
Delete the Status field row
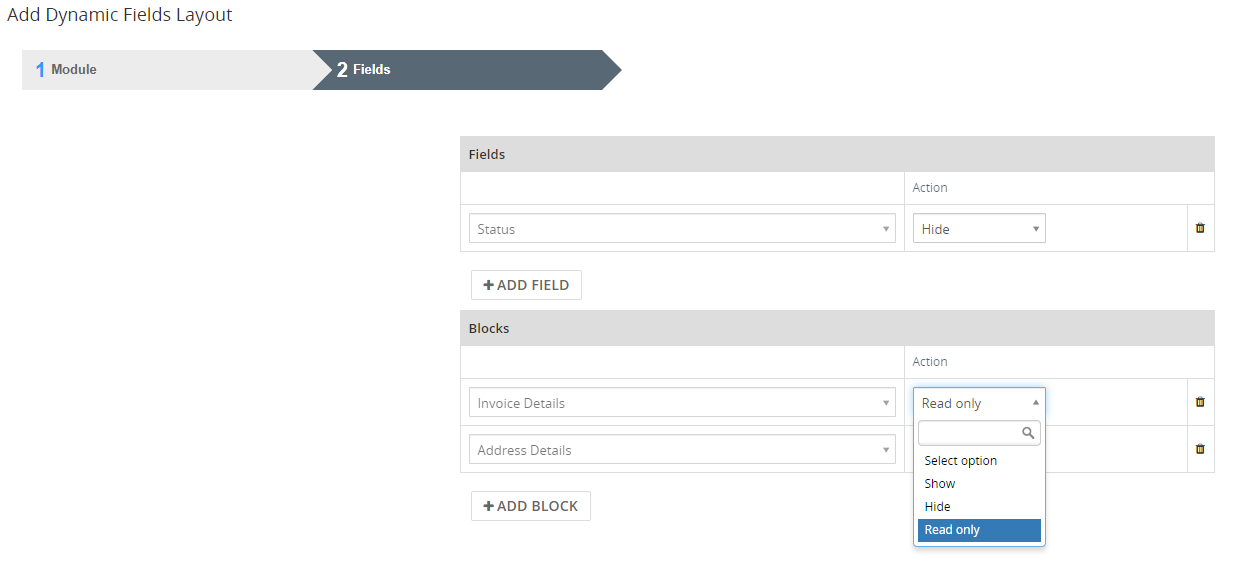click(x=1200, y=228)
